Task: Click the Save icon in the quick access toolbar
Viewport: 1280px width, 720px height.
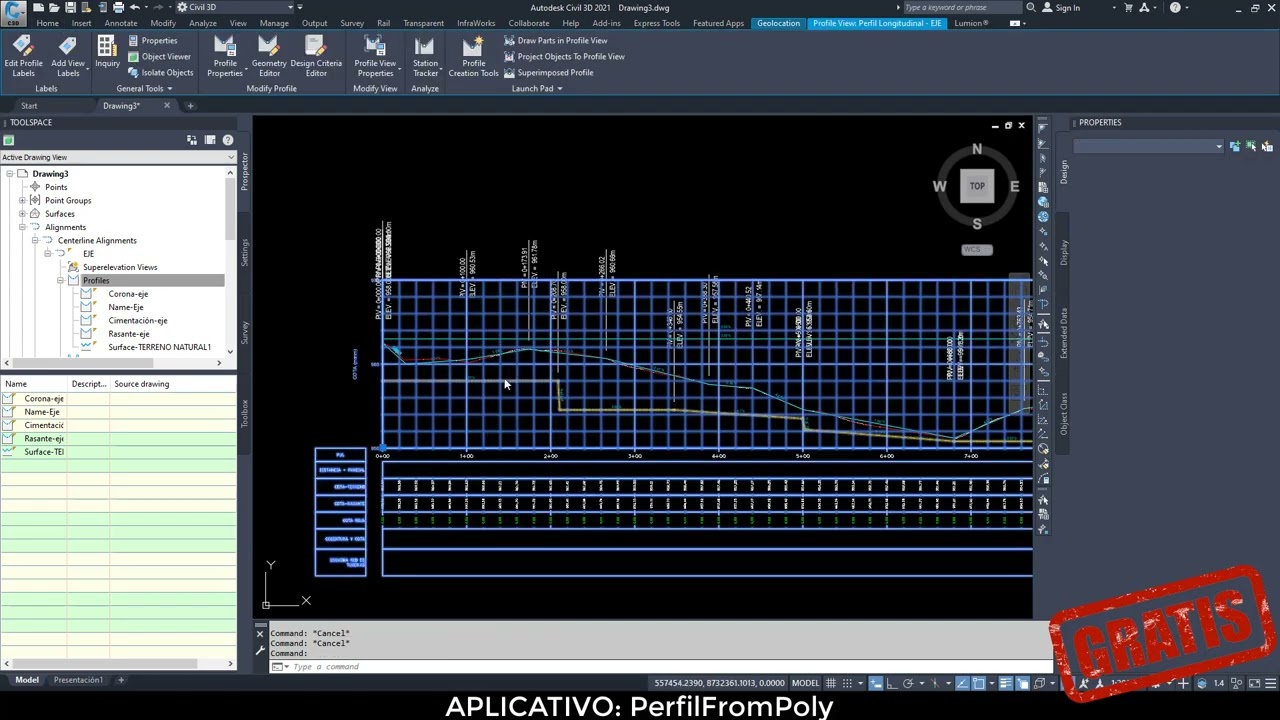Action: click(x=70, y=7)
